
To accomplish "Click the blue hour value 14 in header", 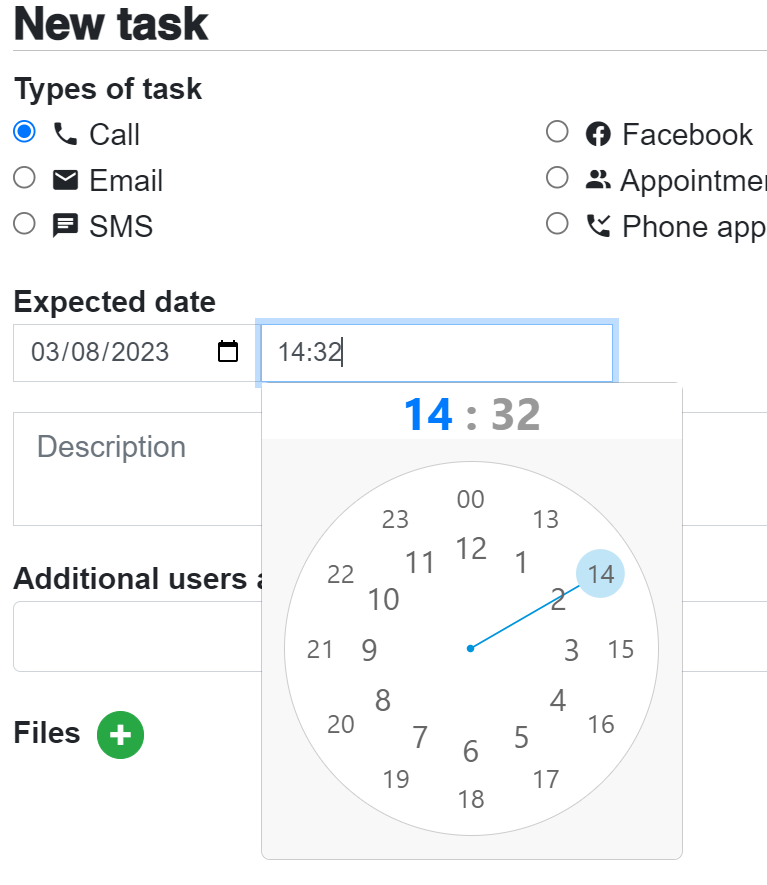I will pos(428,415).
